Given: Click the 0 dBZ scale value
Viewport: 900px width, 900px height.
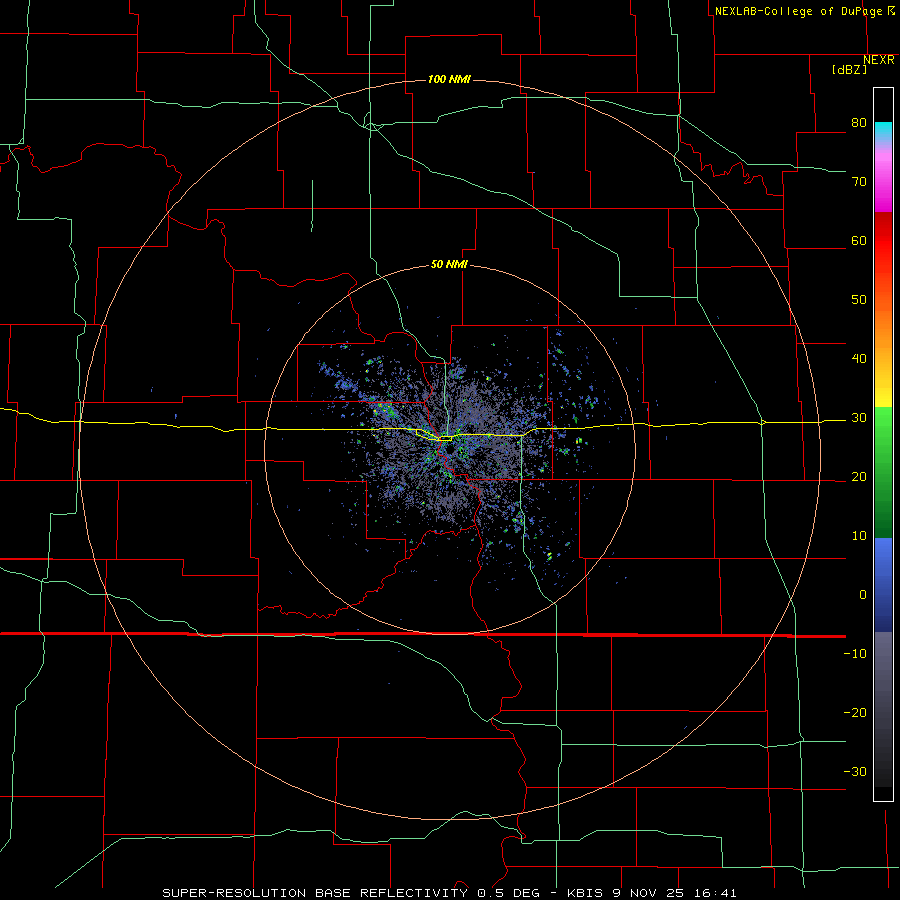Looking at the screenshot, I should (863, 595).
